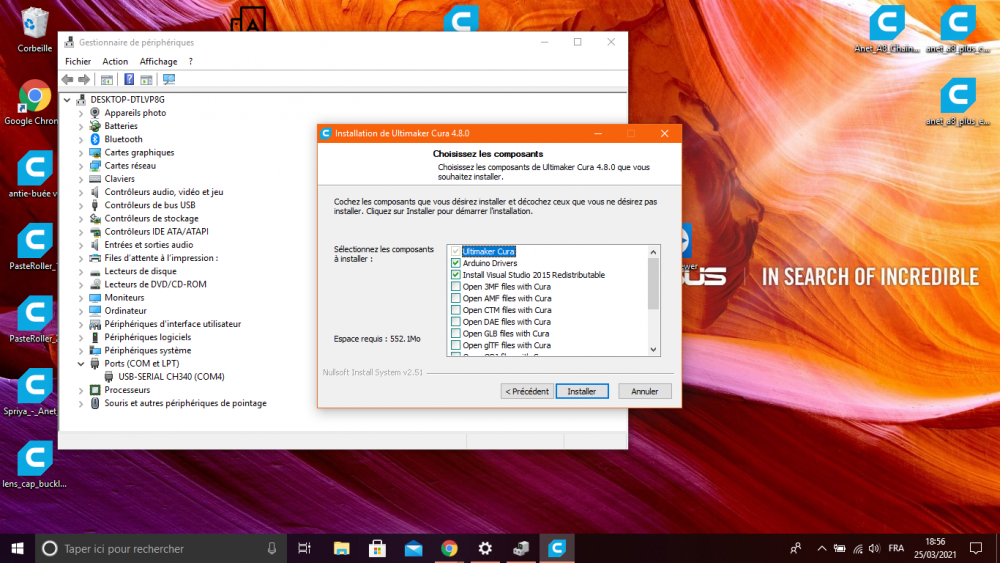Click the Forward arrow in Device Manager toolbar
The width and height of the screenshot is (1000, 563).
pyautogui.click(x=84, y=79)
